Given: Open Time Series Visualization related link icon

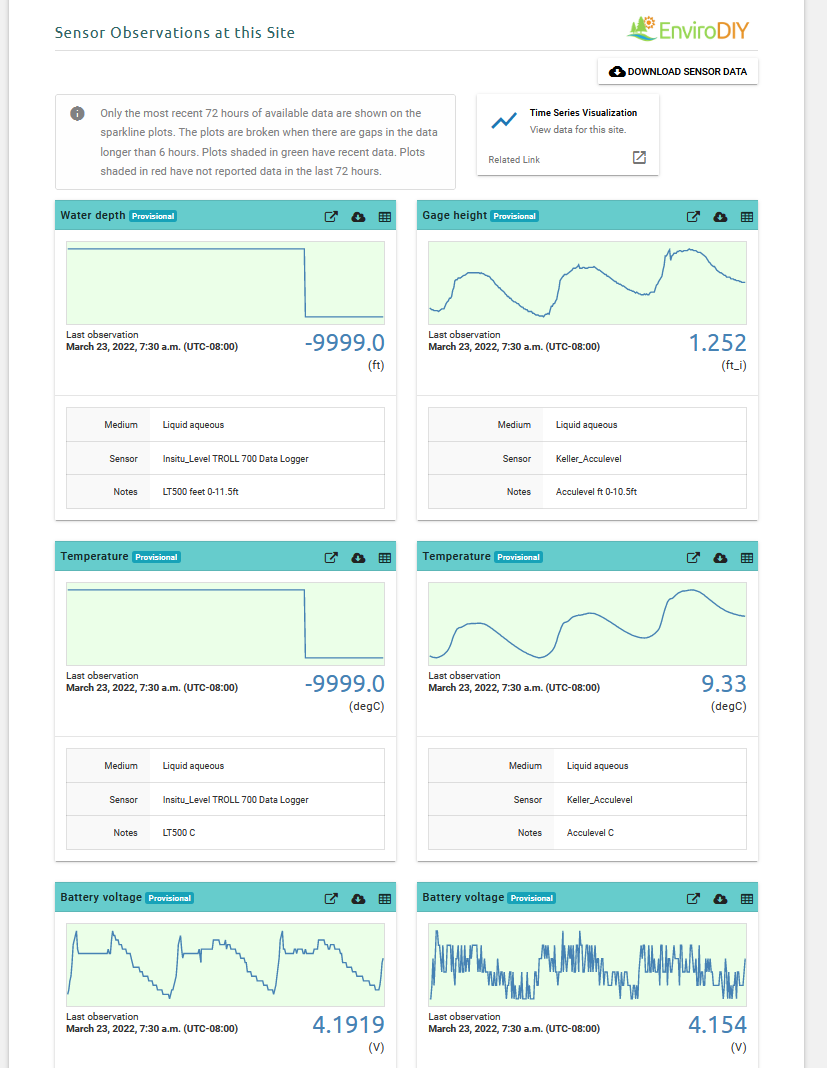Looking at the screenshot, I should (639, 158).
